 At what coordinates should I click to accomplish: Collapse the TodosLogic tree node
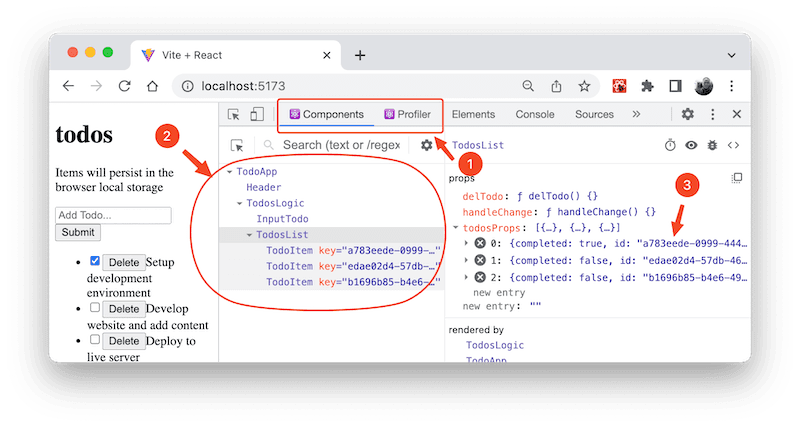(240, 204)
